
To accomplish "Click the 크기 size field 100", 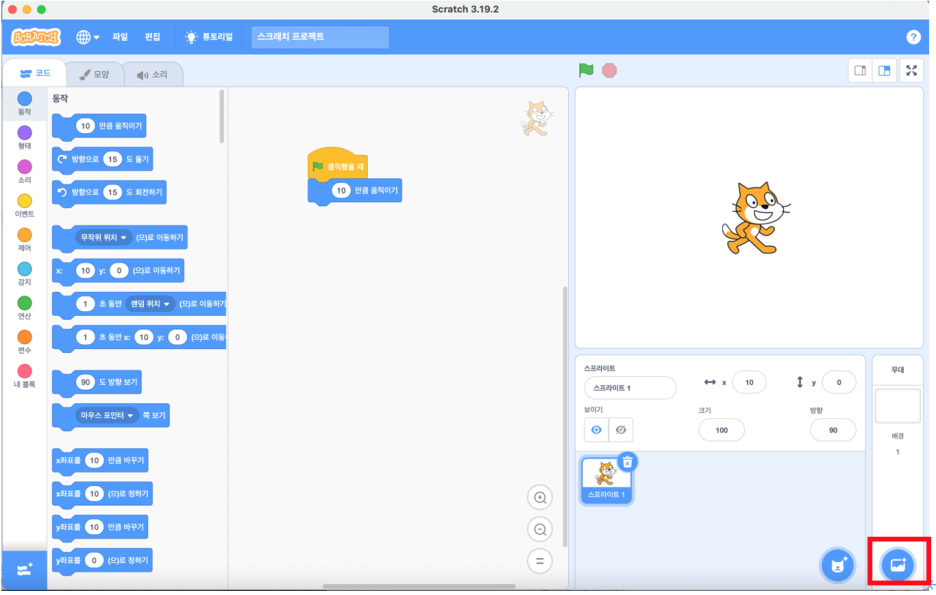I will [x=721, y=430].
